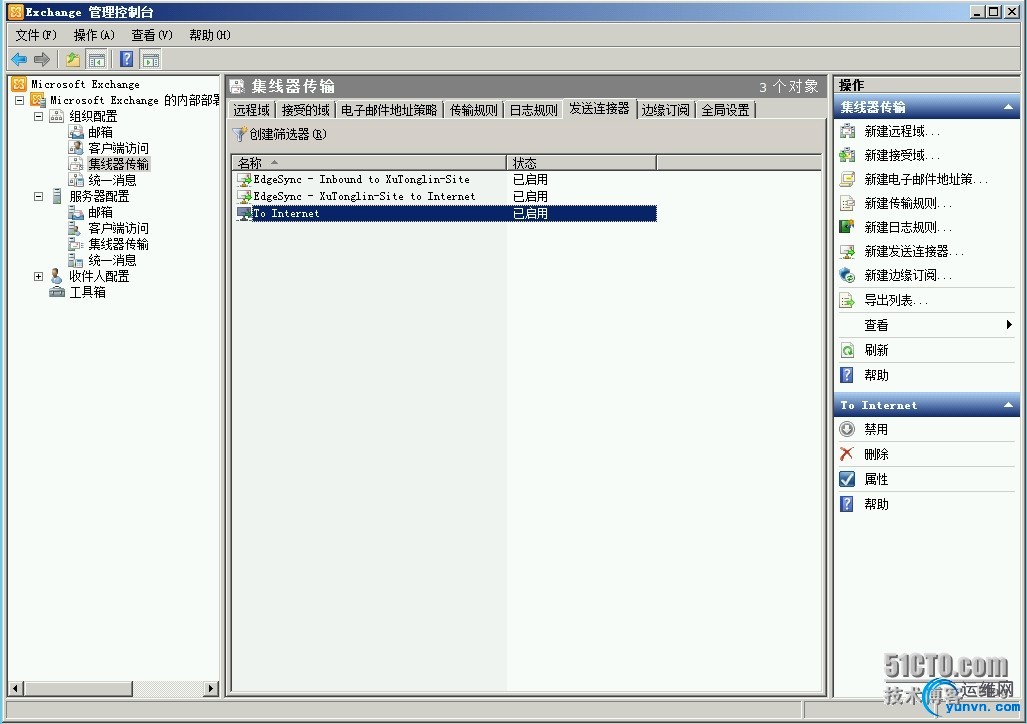Click the tree pane scrollbar left arrow
The width and height of the screenshot is (1027, 724).
pyautogui.click(x=16, y=689)
